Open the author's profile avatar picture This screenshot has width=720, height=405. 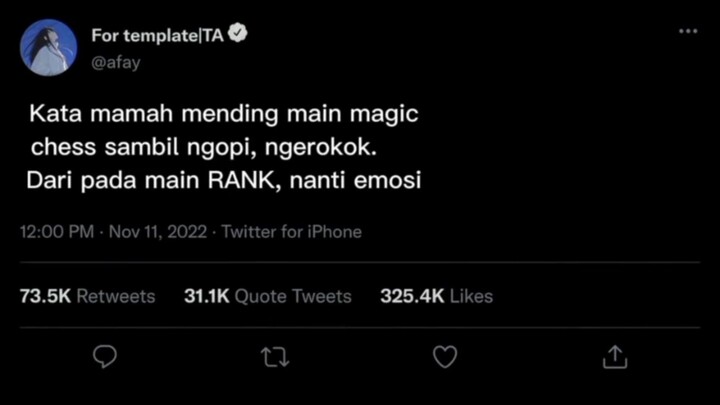(49, 47)
